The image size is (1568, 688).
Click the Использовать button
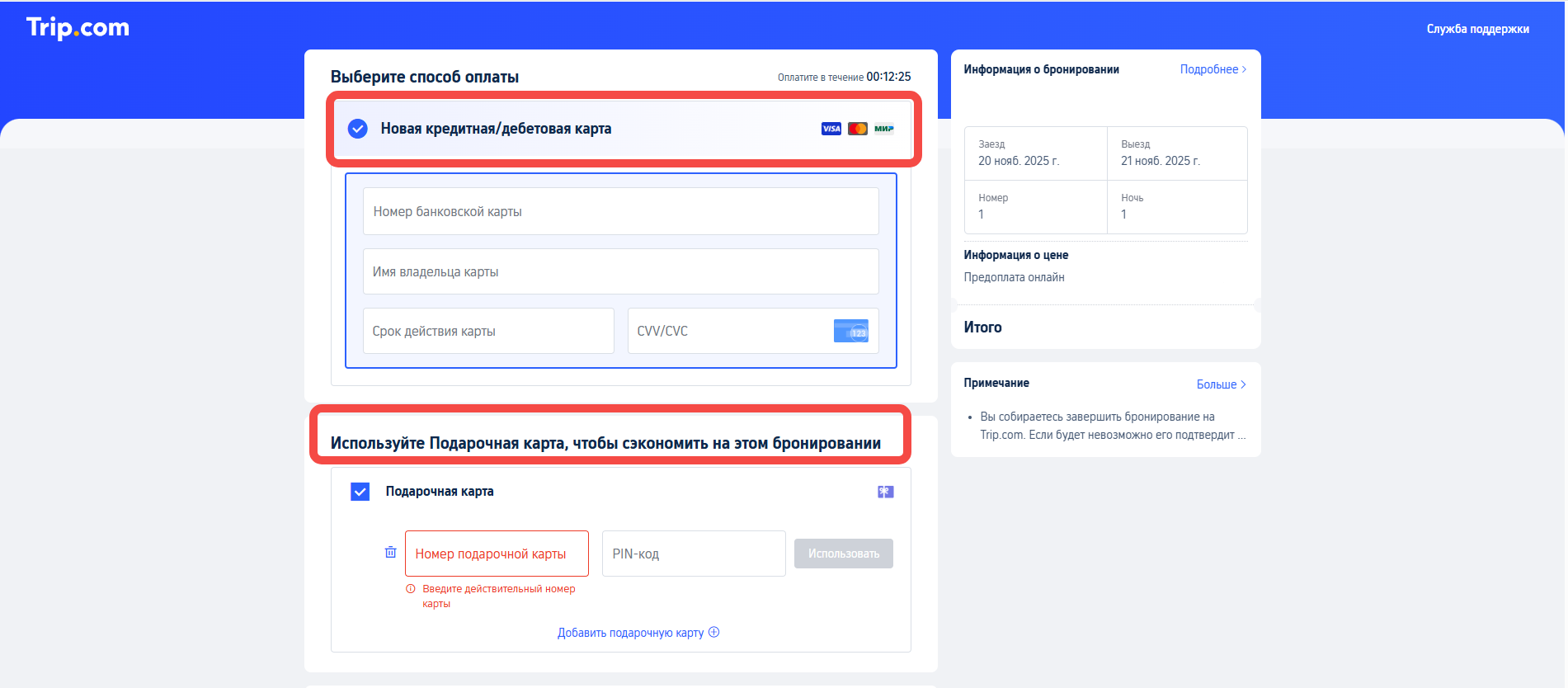point(844,554)
